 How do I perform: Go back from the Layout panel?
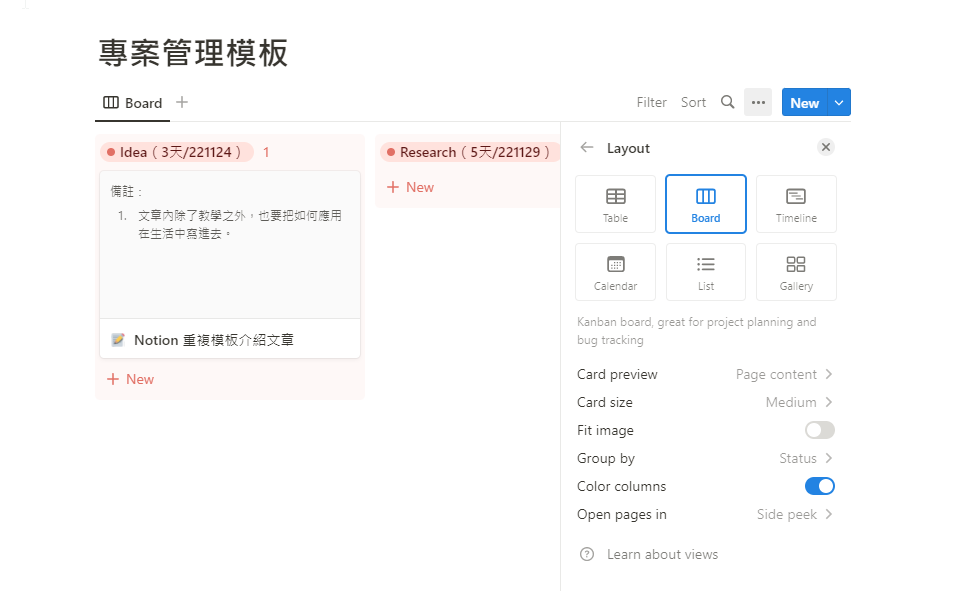click(587, 148)
